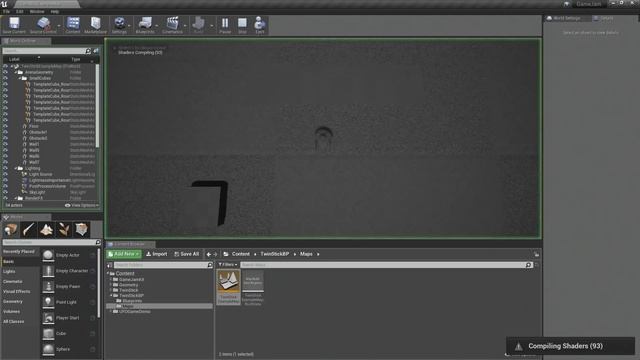The height and width of the screenshot is (360, 640).
Task: Open Build options dropdown arrow
Action: coord(211,26)
